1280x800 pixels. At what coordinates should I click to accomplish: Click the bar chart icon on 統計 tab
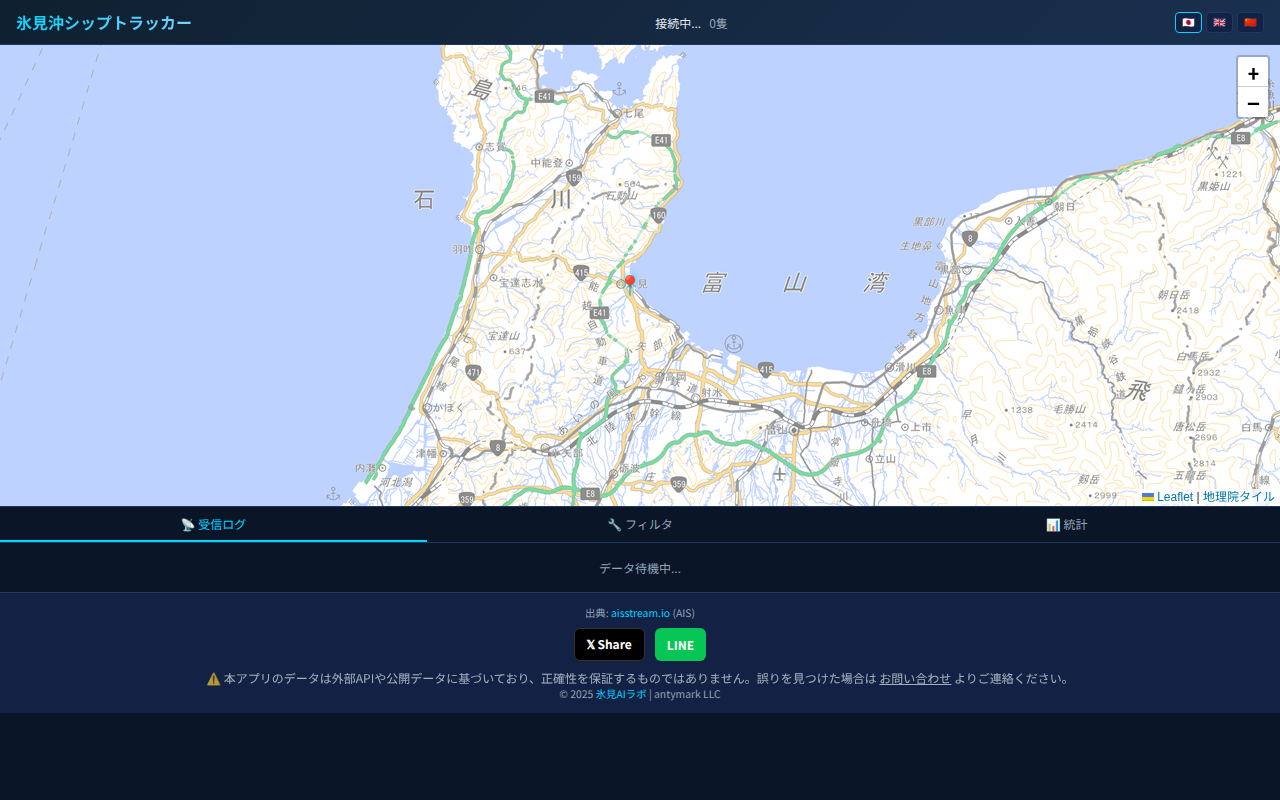click(x=1052, y=524)
